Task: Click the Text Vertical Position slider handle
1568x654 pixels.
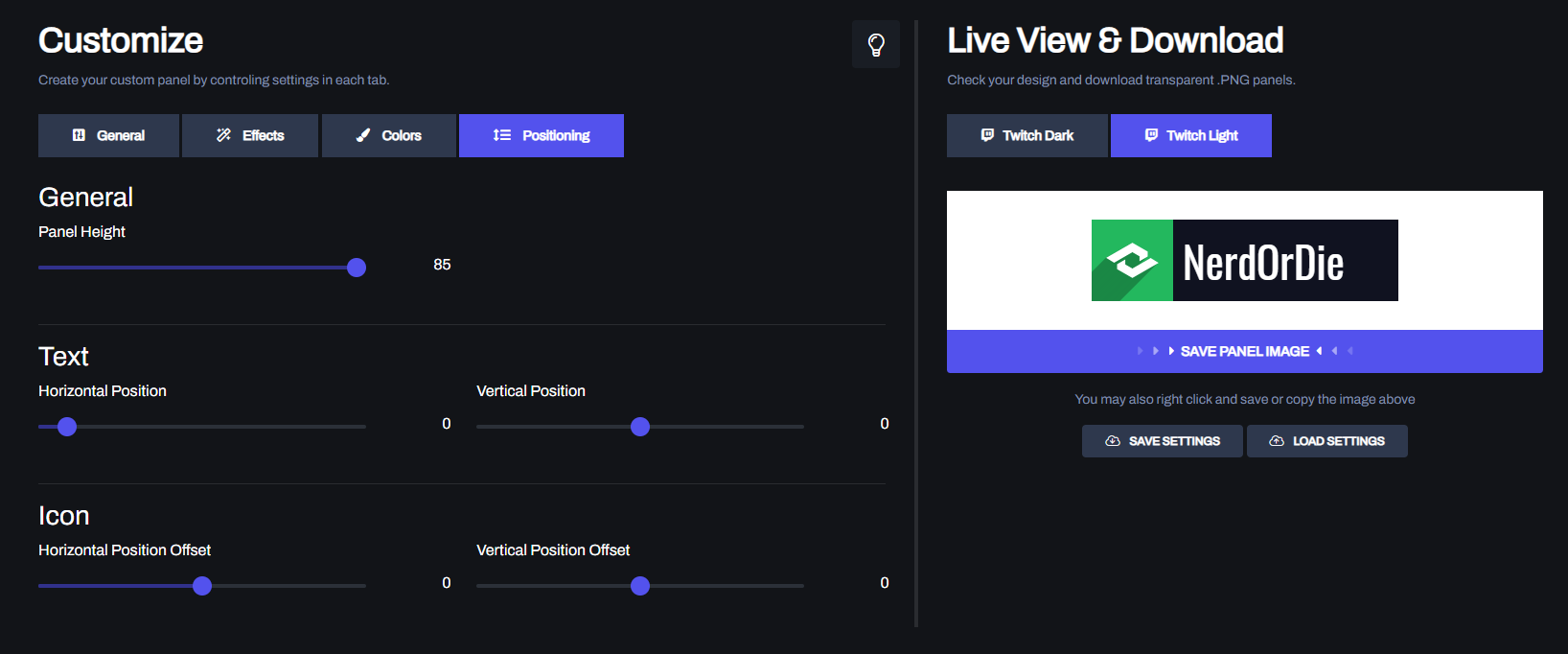Action: pos(640,427)
